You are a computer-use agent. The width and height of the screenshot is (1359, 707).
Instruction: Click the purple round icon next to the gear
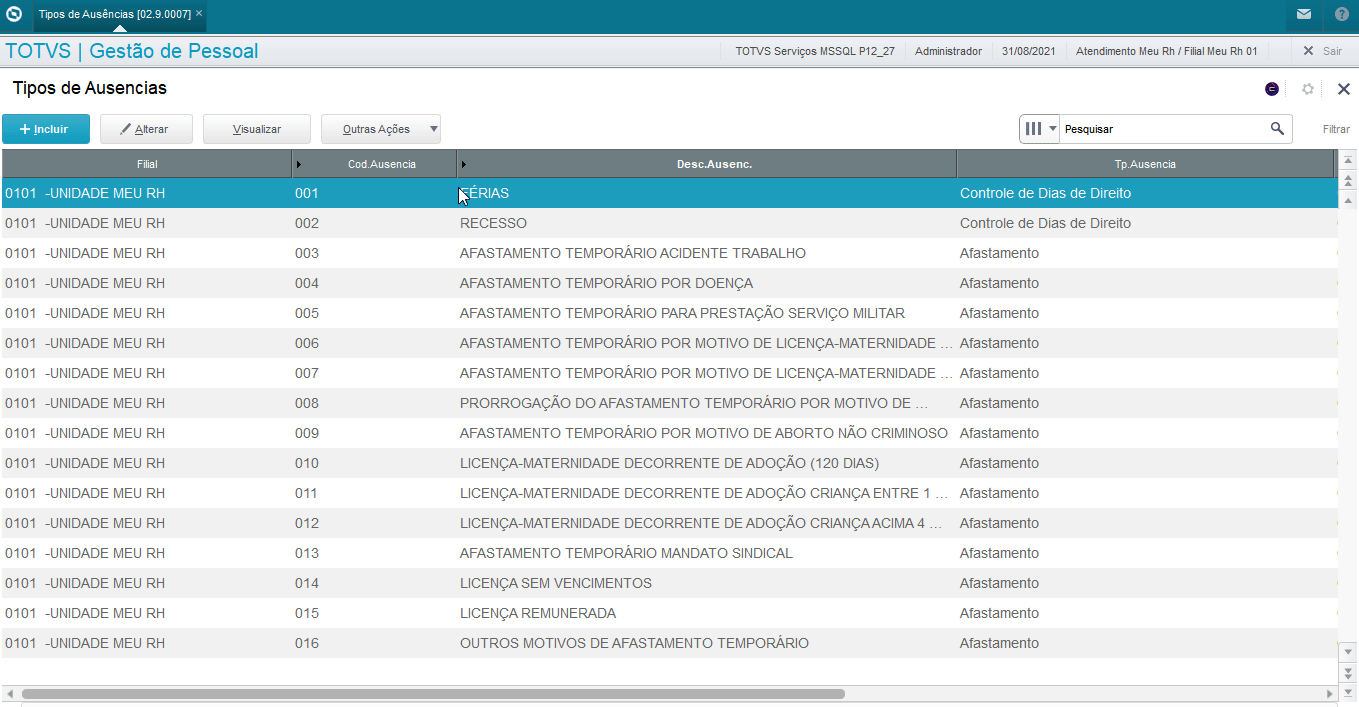(1272, 89)
